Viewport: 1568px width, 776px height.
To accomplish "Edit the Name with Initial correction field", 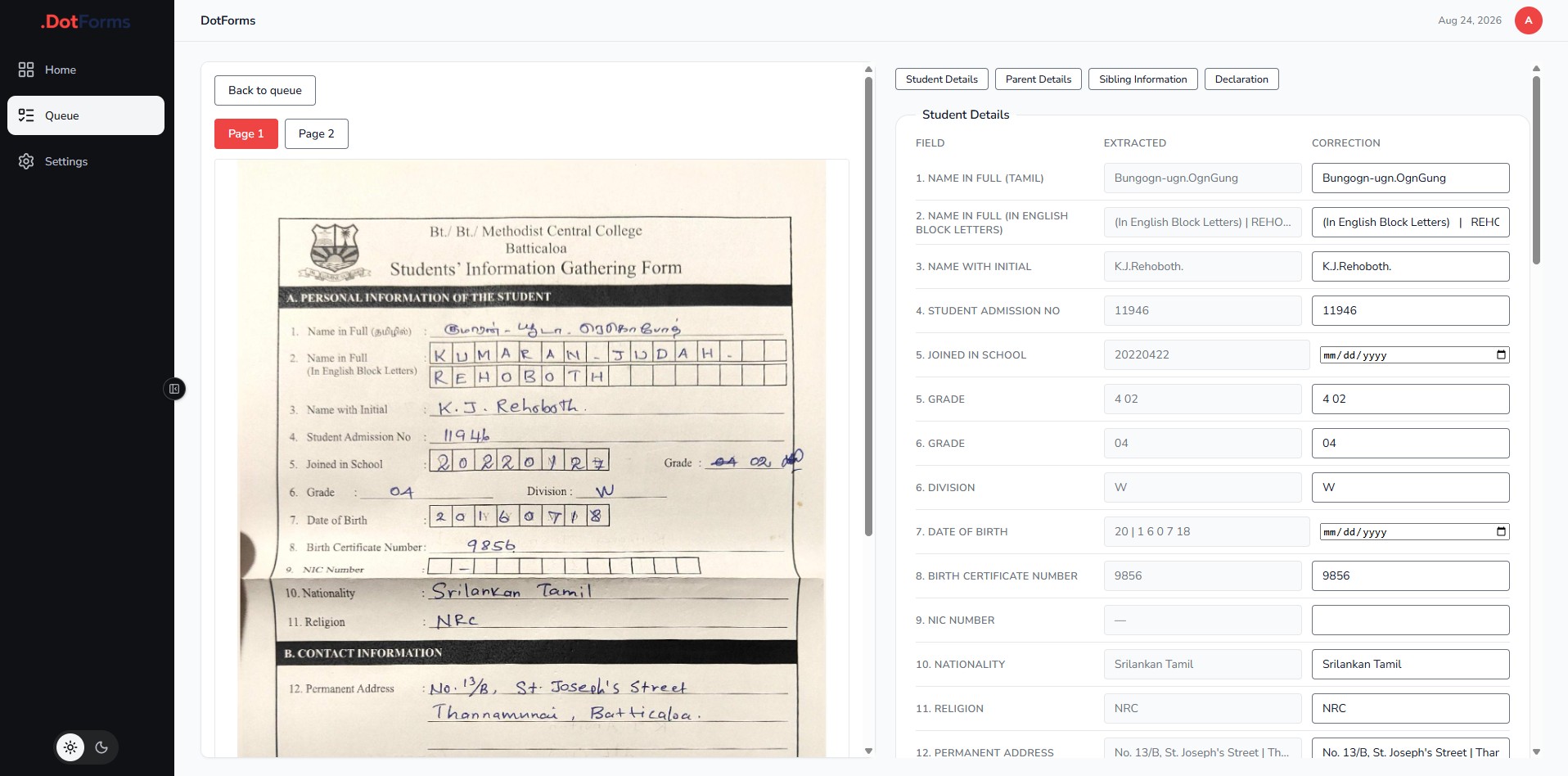I will [1411, 266].
